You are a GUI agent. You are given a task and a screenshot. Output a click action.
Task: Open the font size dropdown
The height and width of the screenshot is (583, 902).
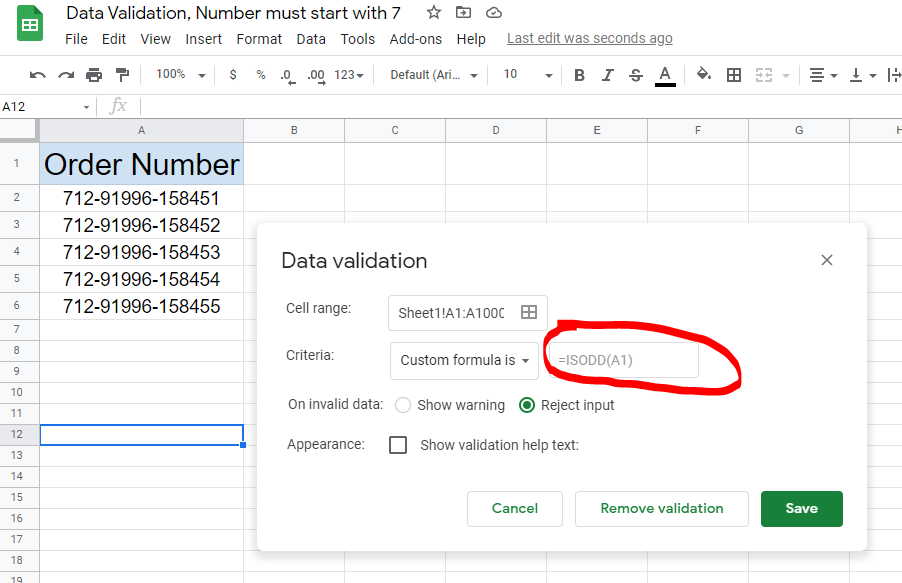tap(525, 74)
